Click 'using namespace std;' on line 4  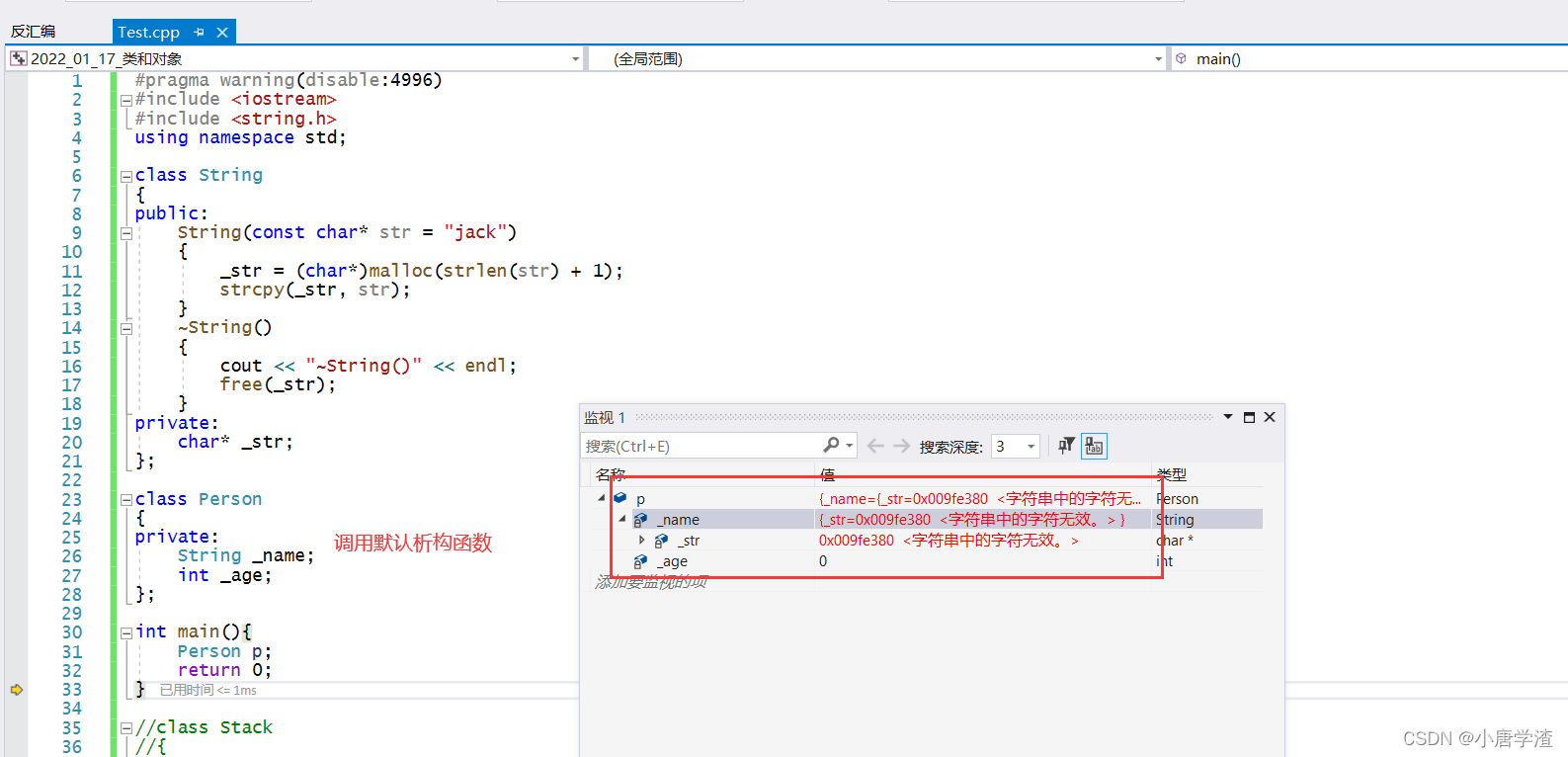[241, 137]
